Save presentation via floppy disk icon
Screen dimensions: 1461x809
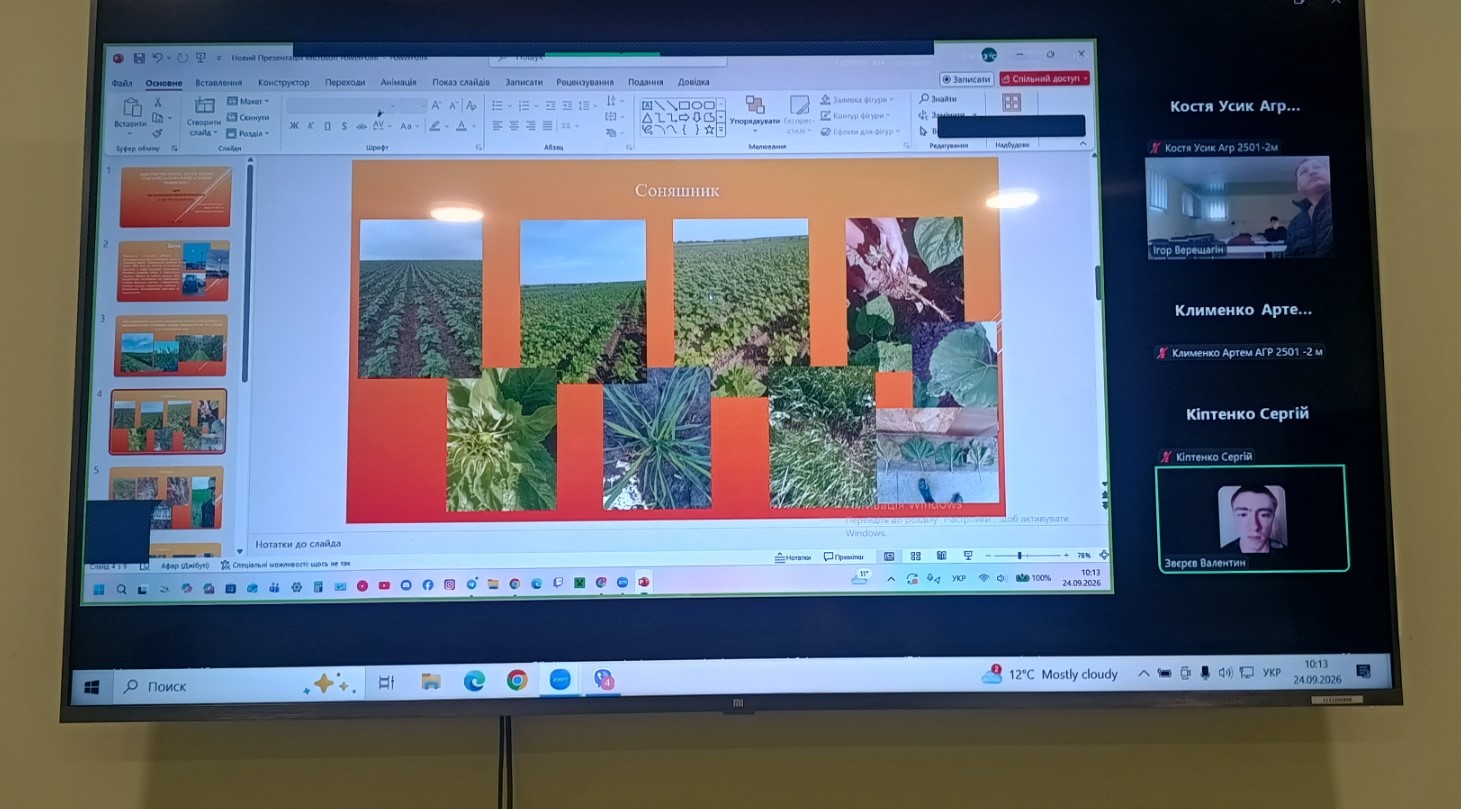[x=139, y=58]
